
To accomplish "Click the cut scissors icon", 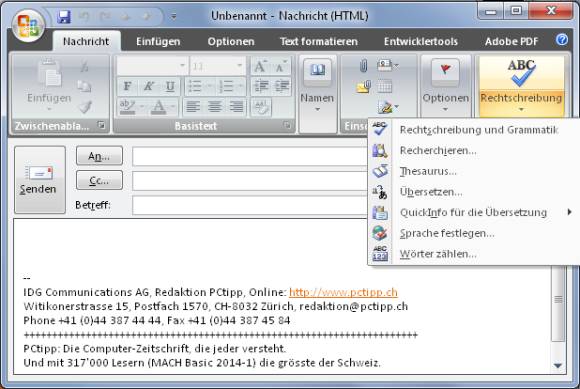I will point(85,67).
